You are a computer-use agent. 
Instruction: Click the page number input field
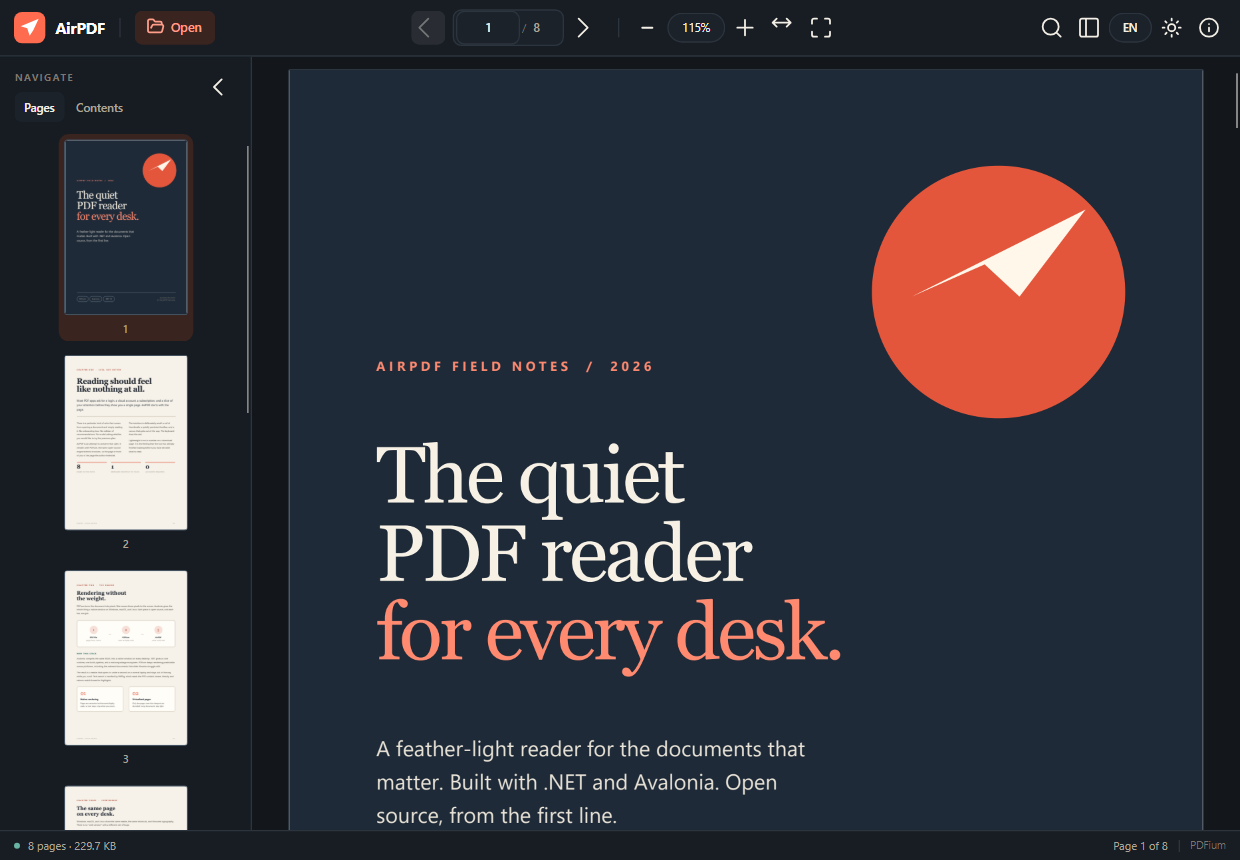coord(488,28)
